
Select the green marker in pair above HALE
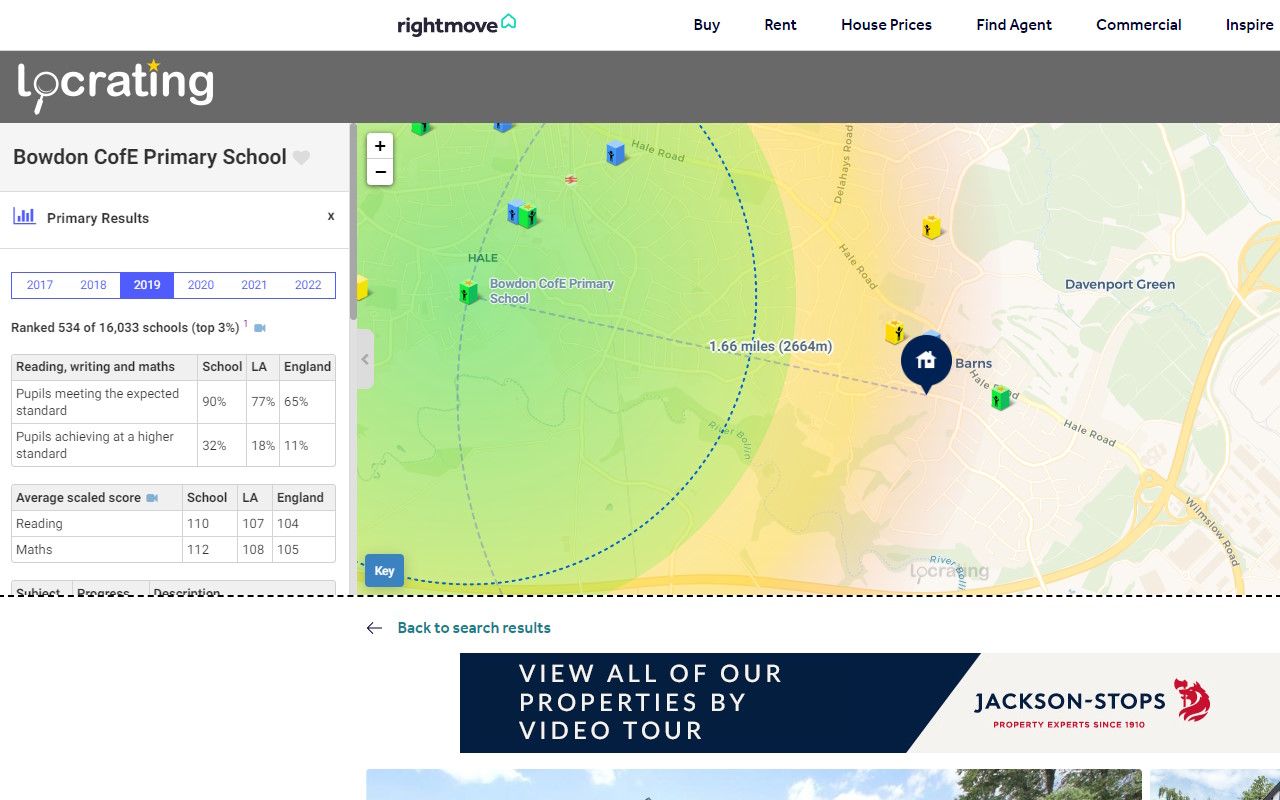pos(527,215)
